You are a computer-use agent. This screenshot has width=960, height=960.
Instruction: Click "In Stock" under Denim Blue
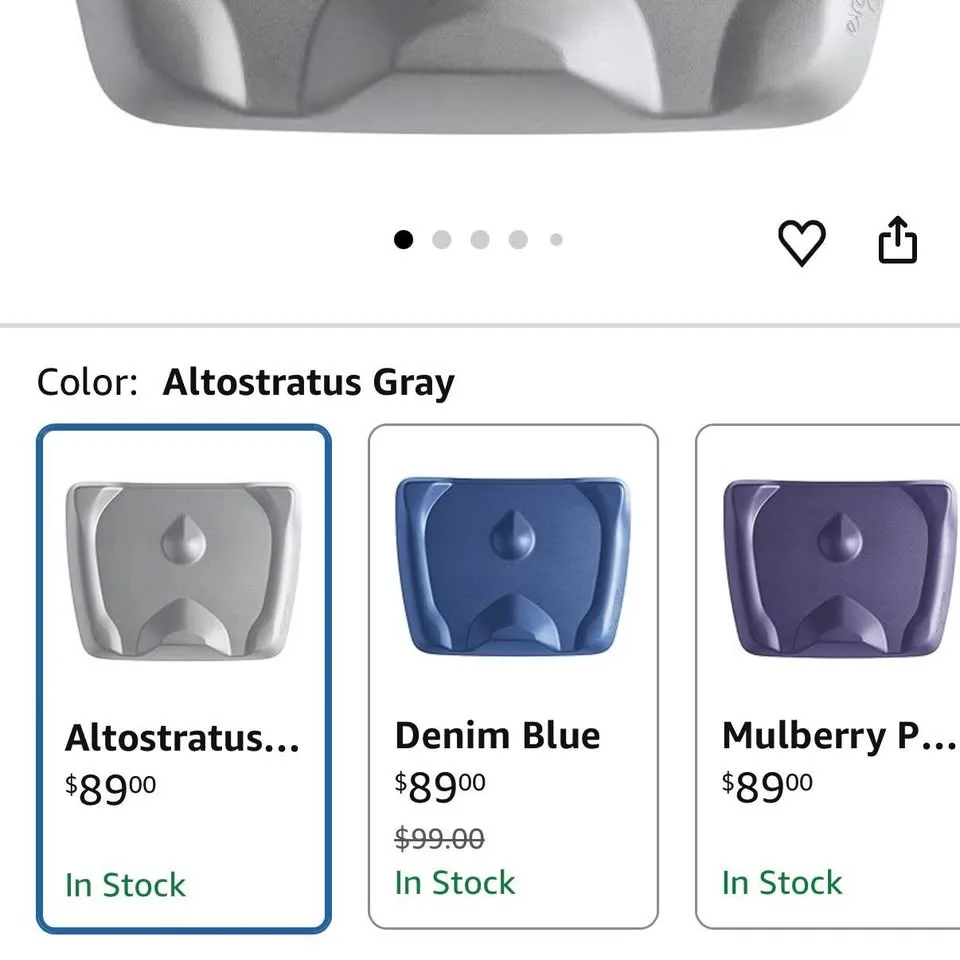coord(455,883)
